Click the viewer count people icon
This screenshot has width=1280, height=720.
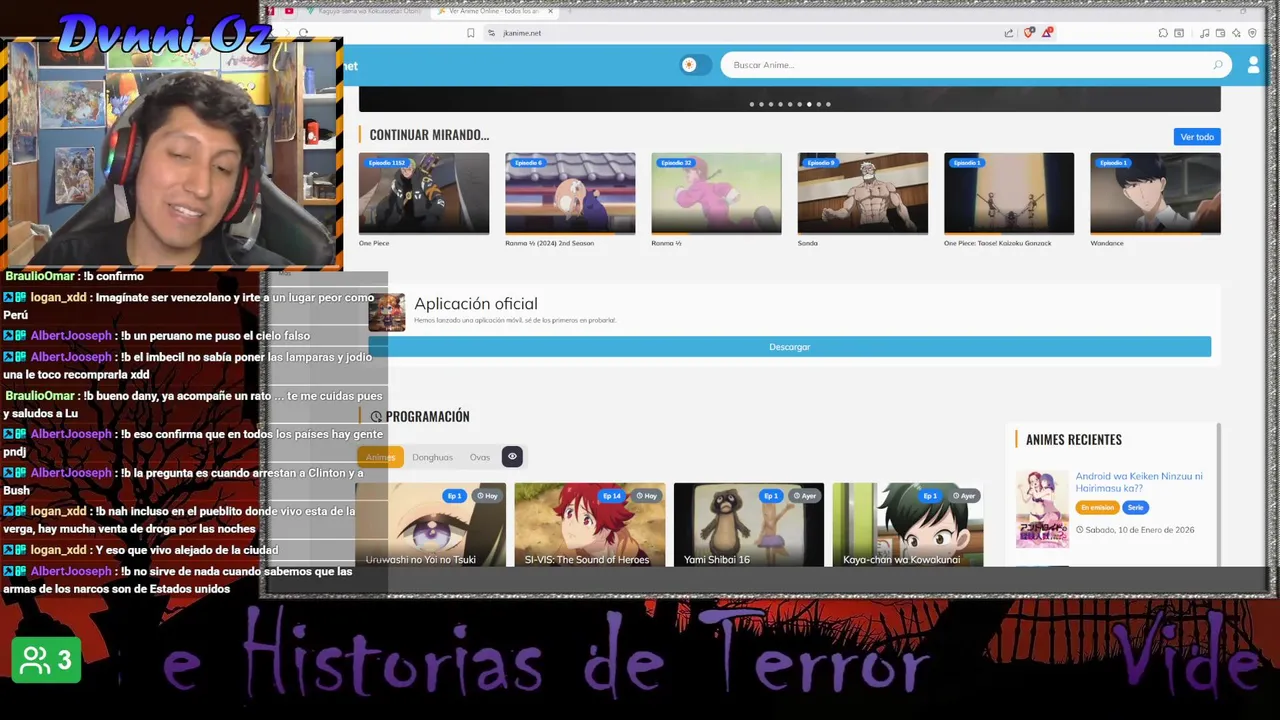point(35,660)
